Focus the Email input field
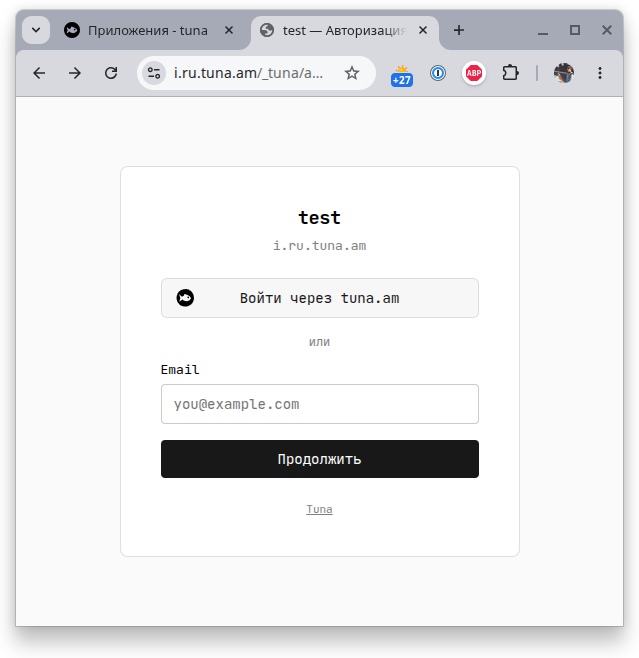The image size is (639, 658). pyautogui.click(x=320, y=404)
